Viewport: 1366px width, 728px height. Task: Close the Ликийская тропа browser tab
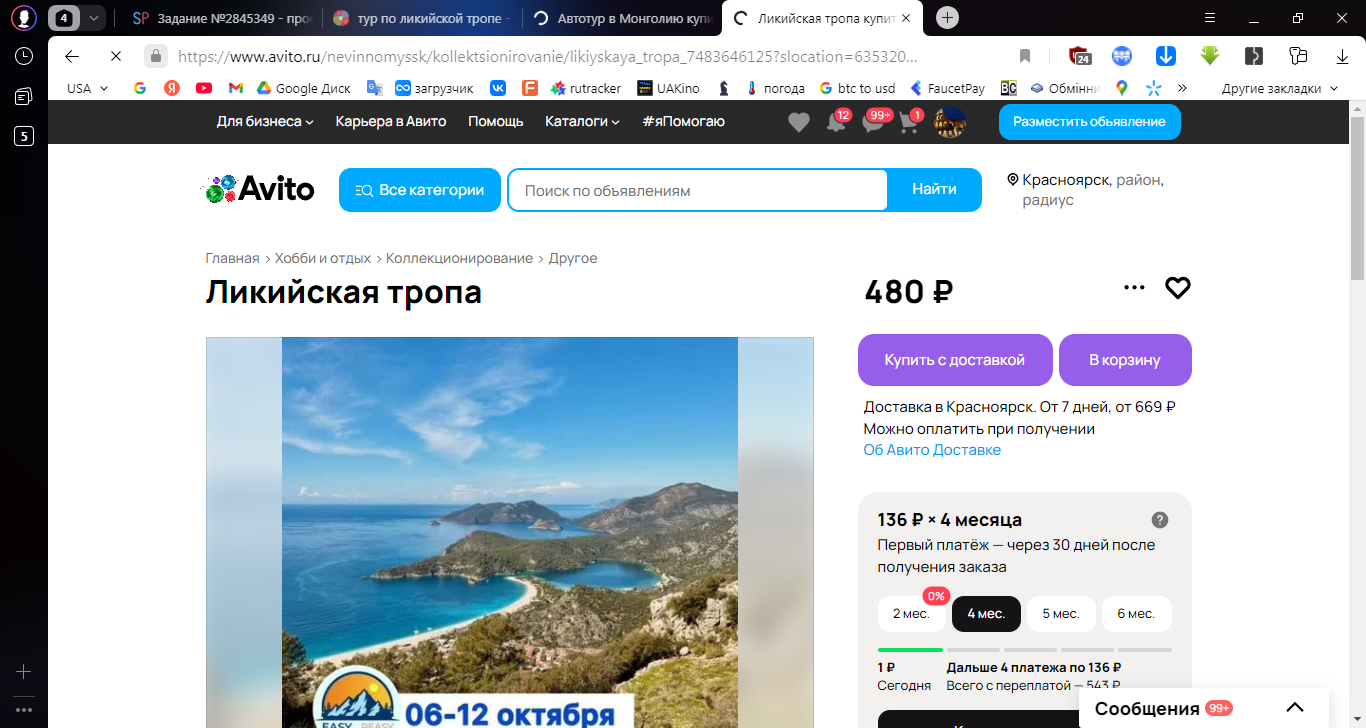tap(906, 18)
